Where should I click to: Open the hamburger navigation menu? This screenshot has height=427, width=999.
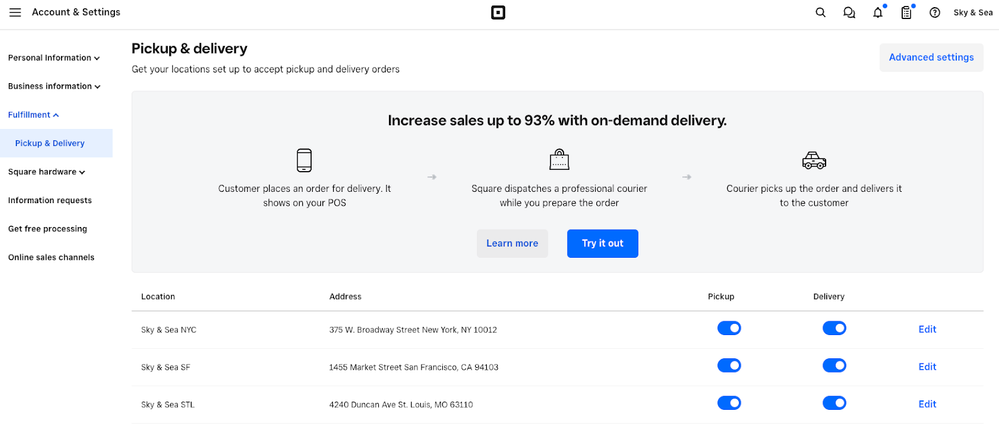pyautogui.click(x=15, y=13)
